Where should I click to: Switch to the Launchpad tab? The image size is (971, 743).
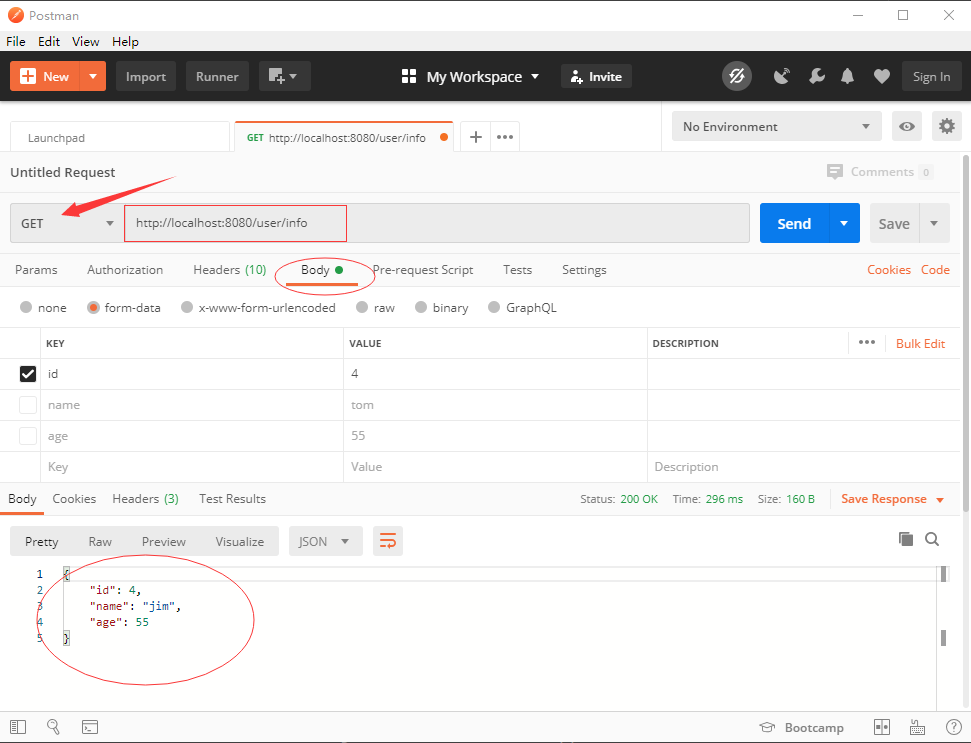coord(120,137)
